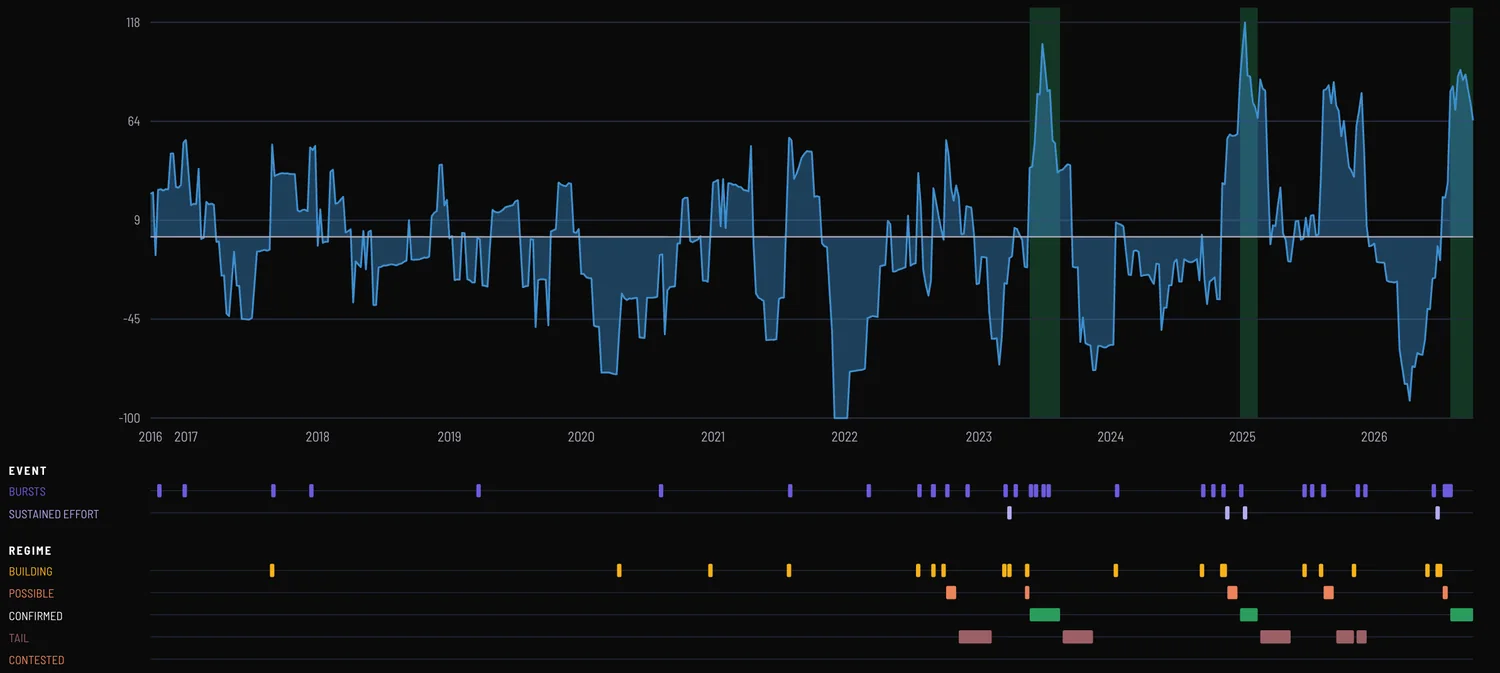Screen dimensions: 1500x673
Task: Click the Building marker in mid-2017
Action: pyautogui.click(x=272, y=571)
